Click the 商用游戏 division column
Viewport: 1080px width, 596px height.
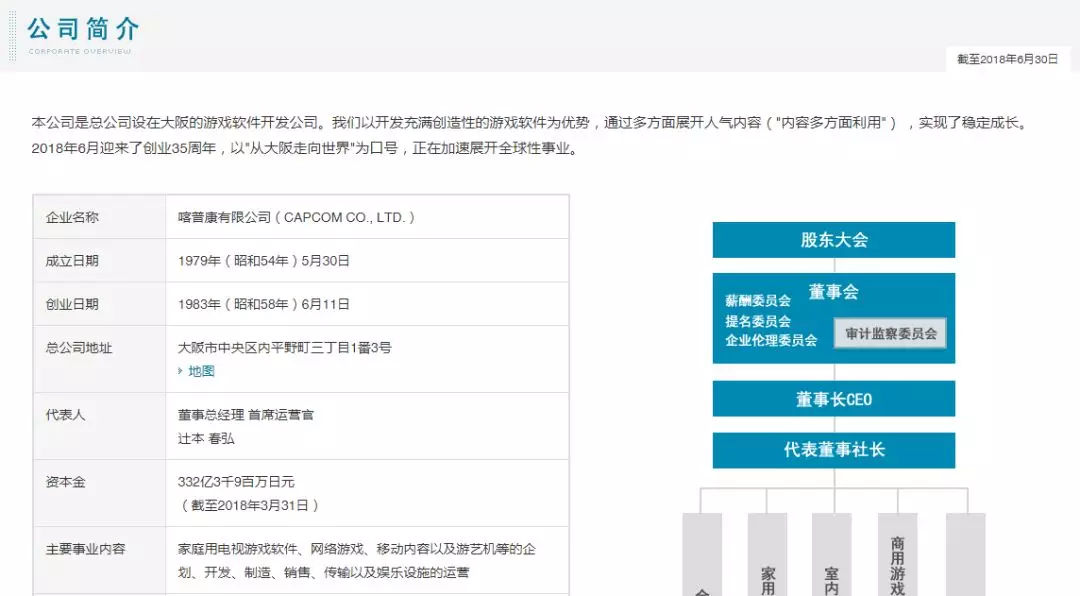[899, 555]
